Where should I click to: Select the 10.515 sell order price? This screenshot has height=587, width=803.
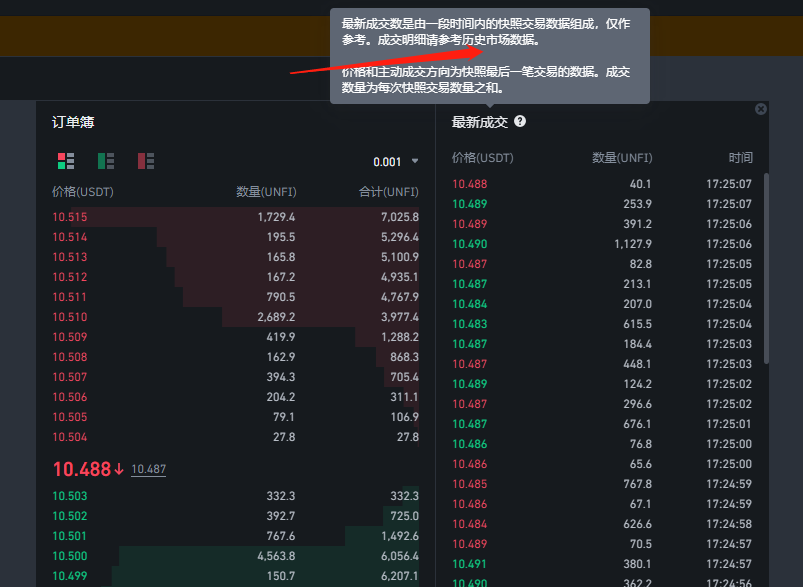[70, 217]
